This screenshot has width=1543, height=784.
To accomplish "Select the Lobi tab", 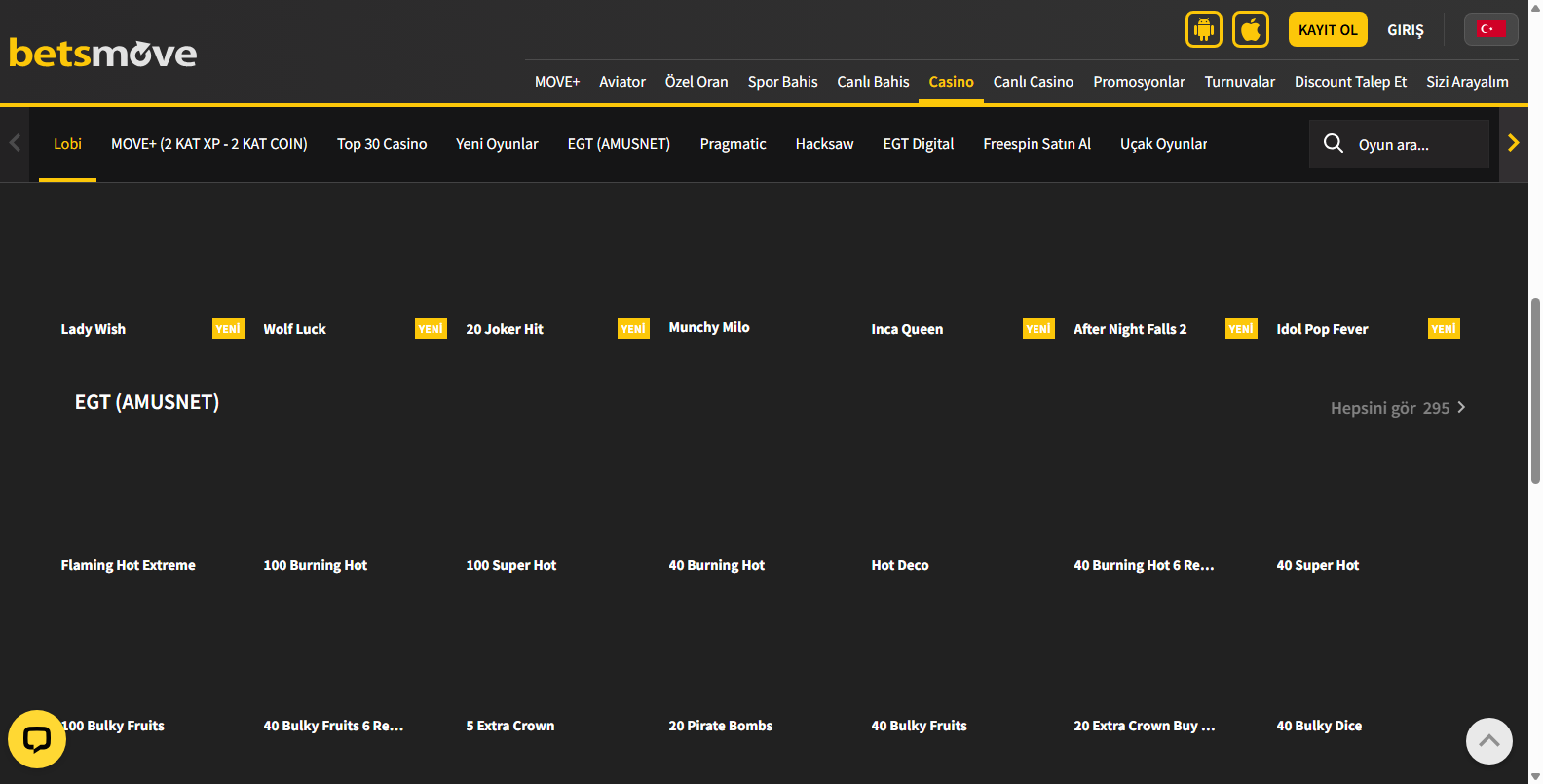I will click(x=67, y=144).
